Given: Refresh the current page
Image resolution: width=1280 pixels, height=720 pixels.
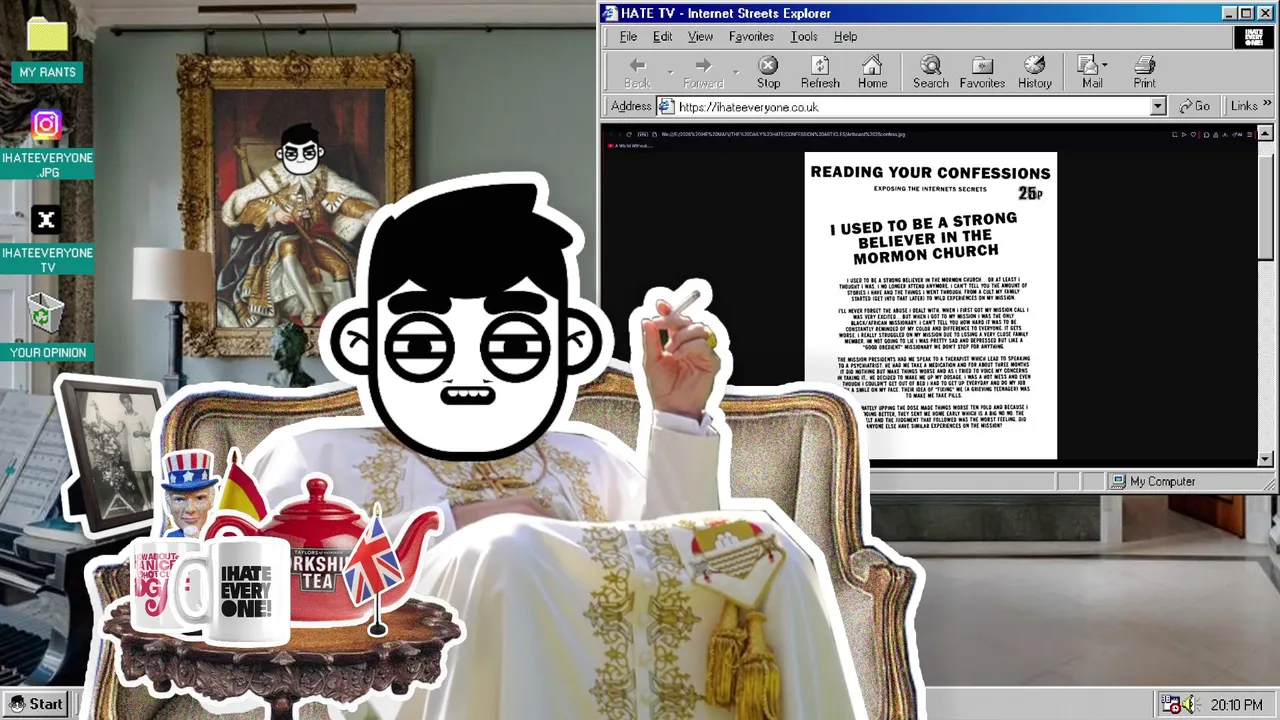Looking at the screenshot, I should pos(820,72).
